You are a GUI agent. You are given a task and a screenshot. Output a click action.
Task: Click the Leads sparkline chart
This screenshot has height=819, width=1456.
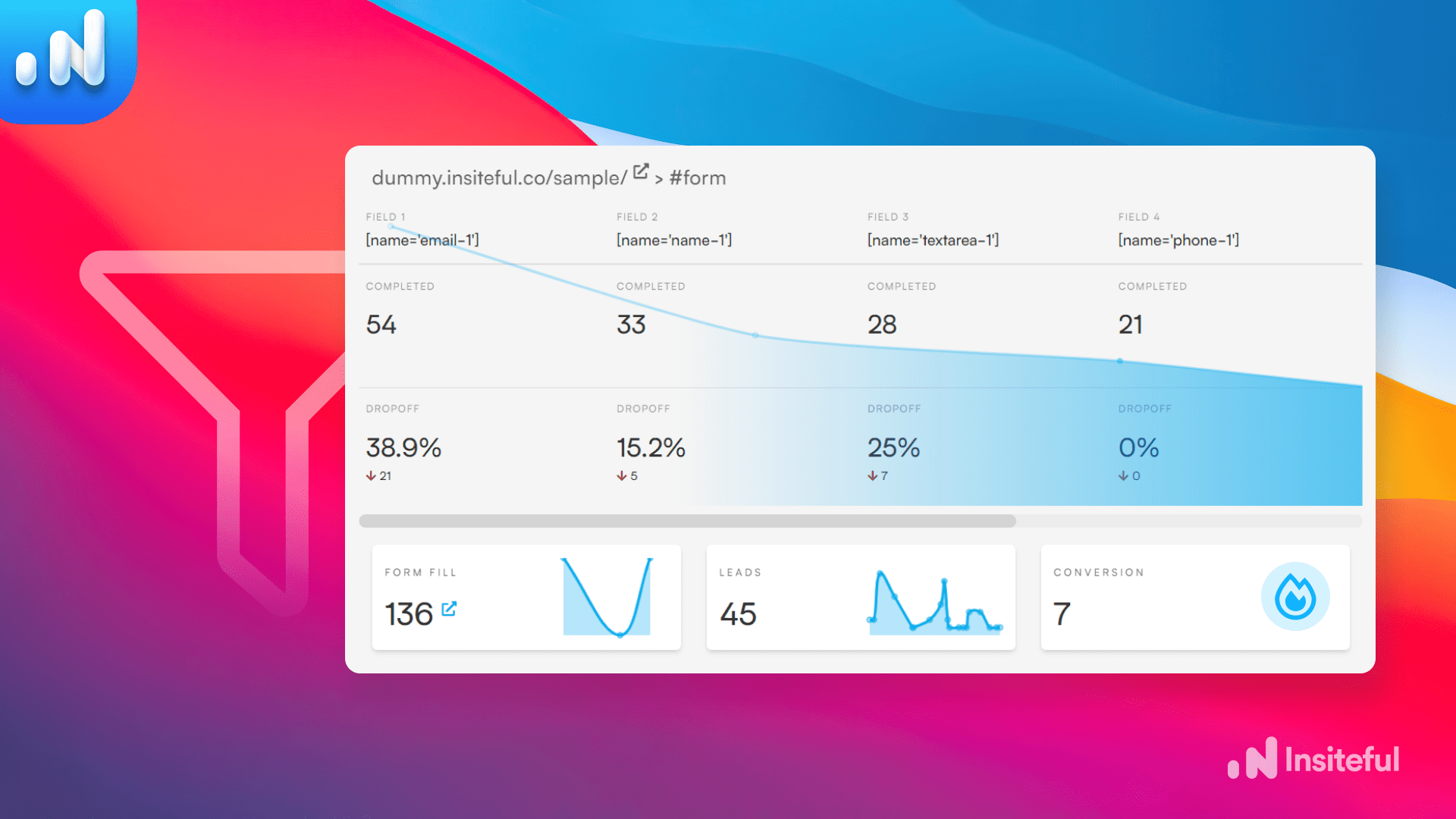click(934, 603)
